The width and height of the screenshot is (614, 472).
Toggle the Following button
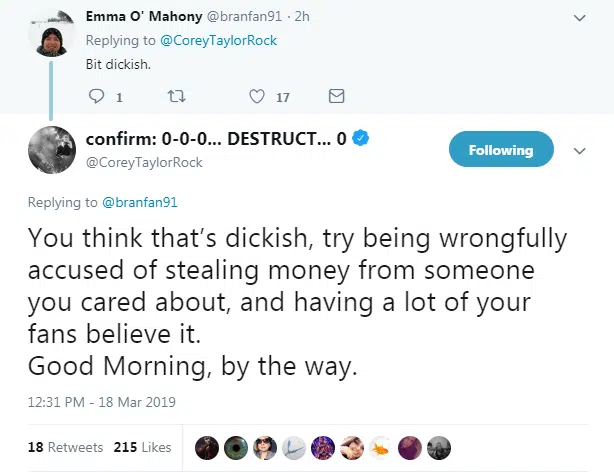click(x=500, y=150)
